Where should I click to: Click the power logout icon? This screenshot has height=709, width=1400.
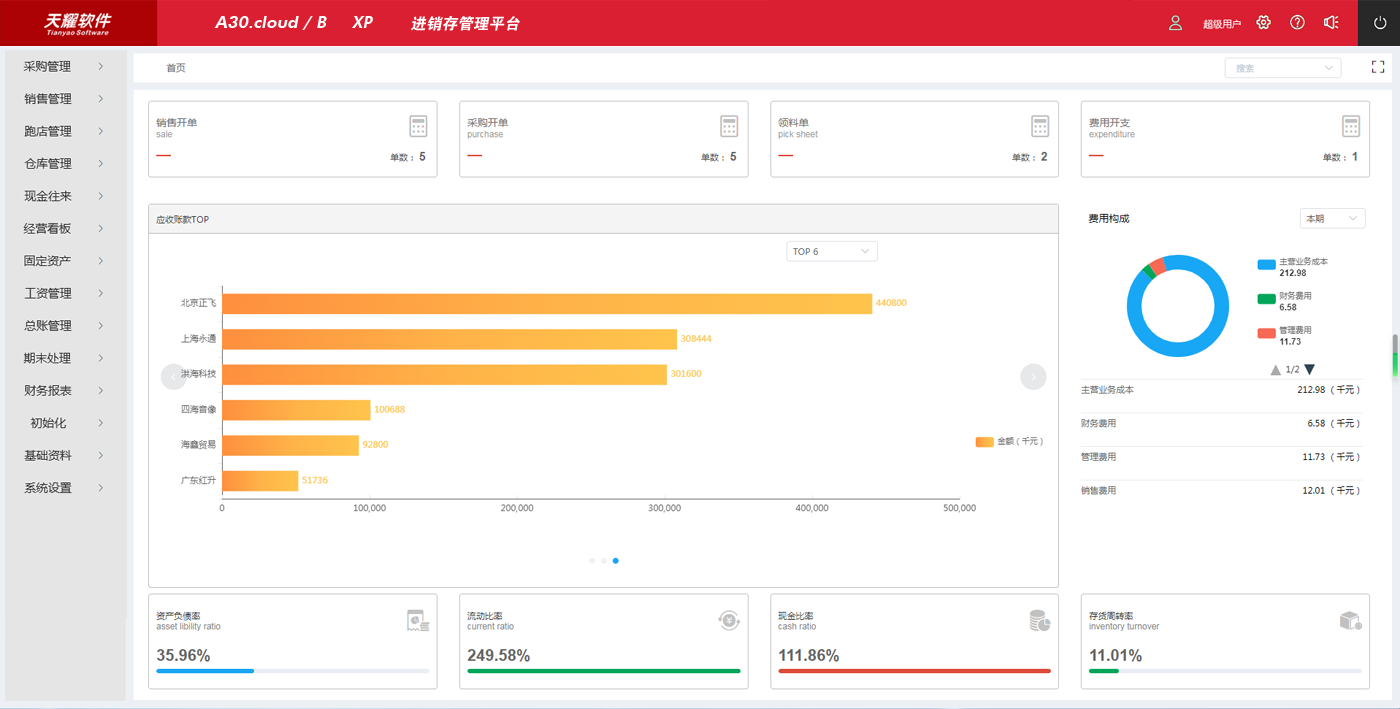(1379, 23)
